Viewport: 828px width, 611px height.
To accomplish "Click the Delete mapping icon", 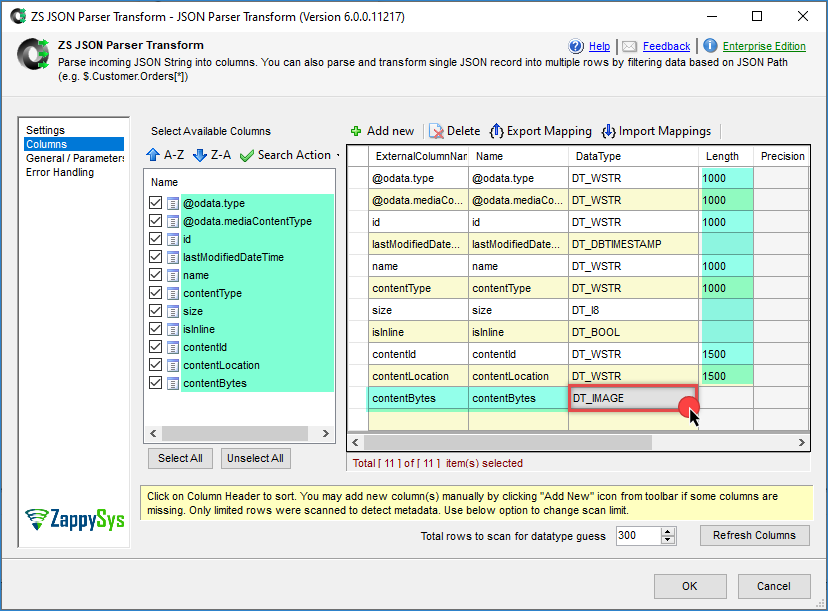I will click(x=436, y=131).
